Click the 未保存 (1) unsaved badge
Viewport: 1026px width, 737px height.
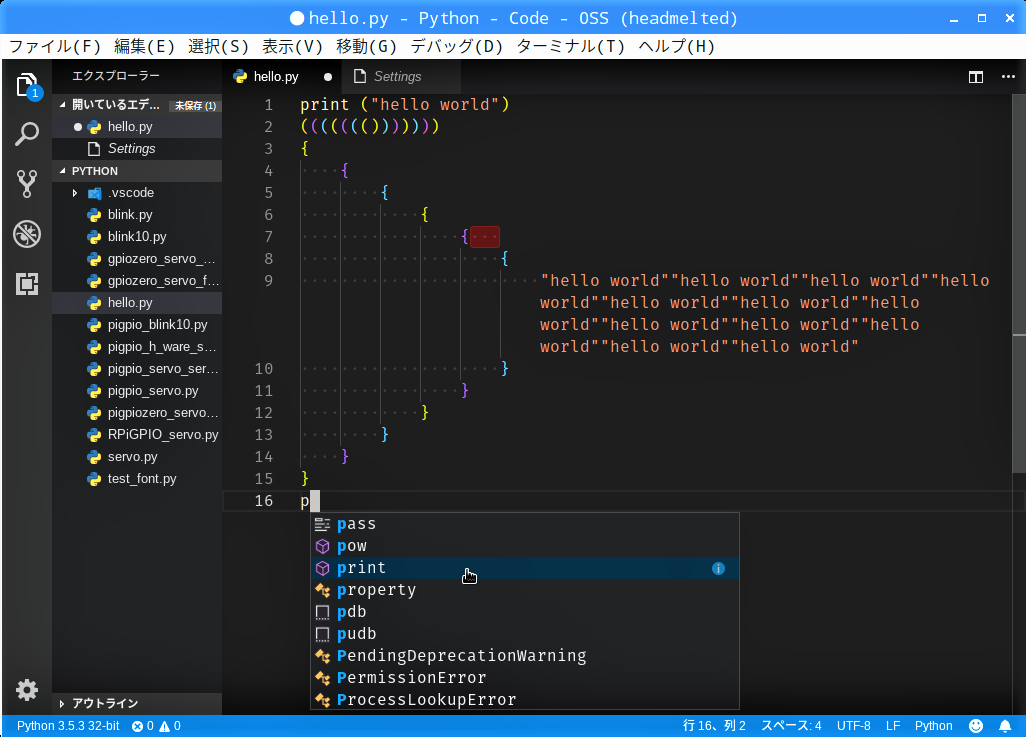point(195,105)
